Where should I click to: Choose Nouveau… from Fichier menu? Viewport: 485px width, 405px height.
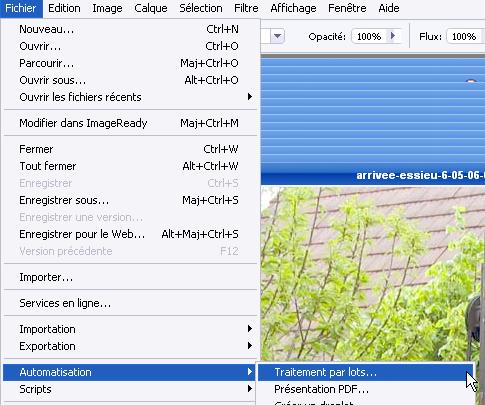coord(130,29)
